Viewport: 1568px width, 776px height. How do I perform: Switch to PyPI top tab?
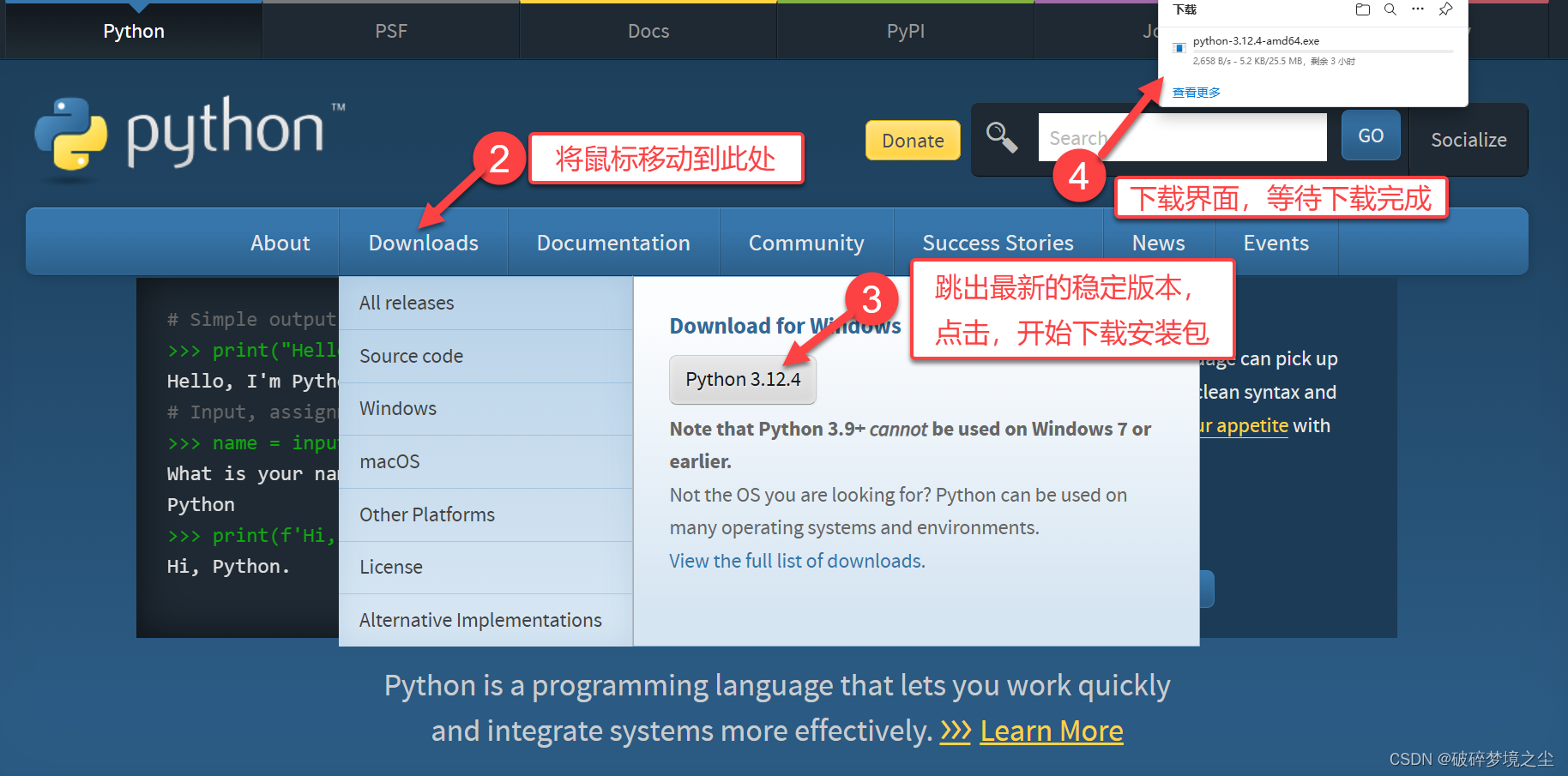(906, 31)
